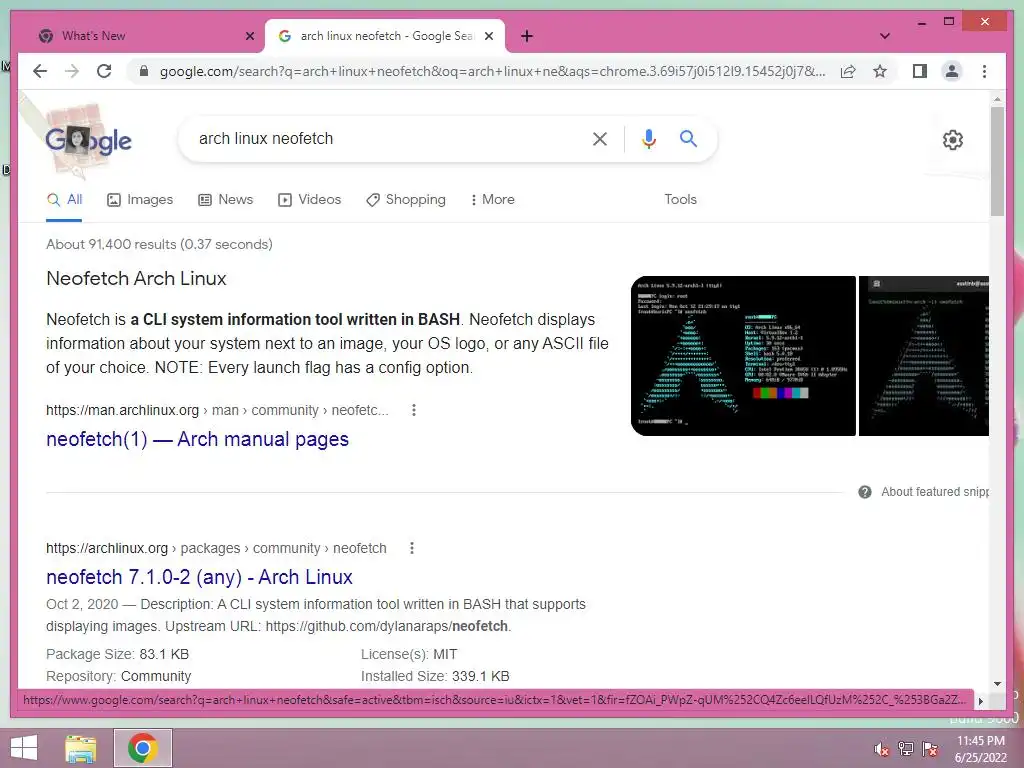
Task: Clear the search box with the X icon
Action: 600,138
